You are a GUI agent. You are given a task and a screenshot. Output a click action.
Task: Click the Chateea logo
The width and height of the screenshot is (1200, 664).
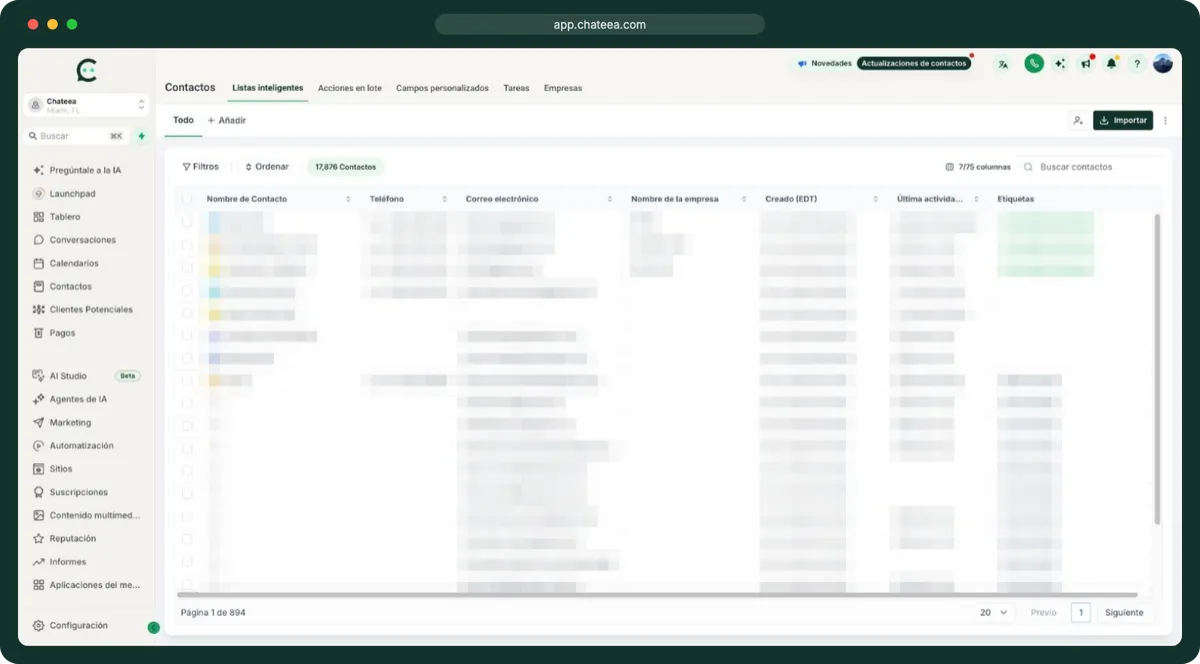87,70
